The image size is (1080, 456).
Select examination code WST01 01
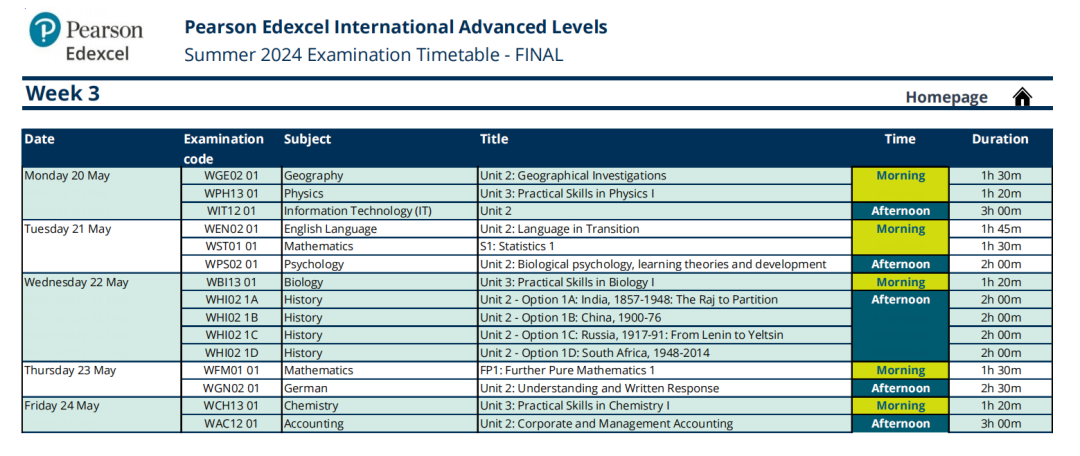coord(231,247)
